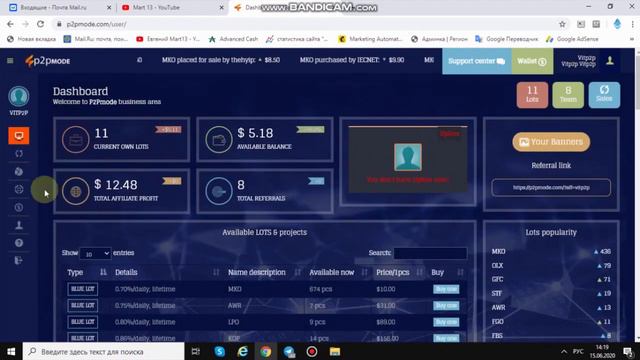Open the notification center icon

[x=628, y=351]
